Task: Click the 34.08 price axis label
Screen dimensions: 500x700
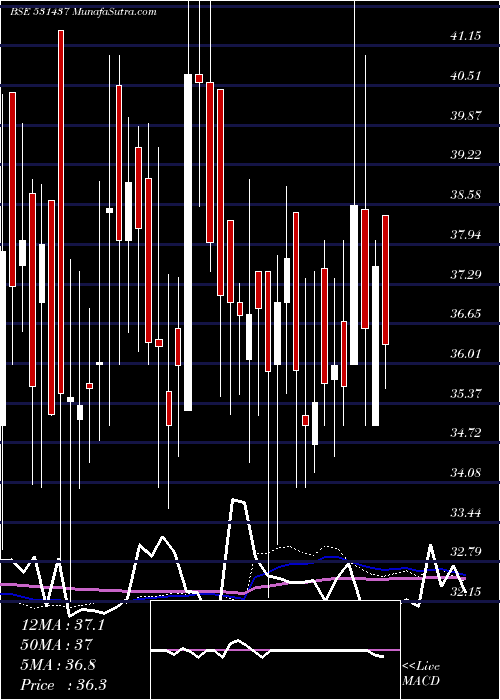Action: 466,472
